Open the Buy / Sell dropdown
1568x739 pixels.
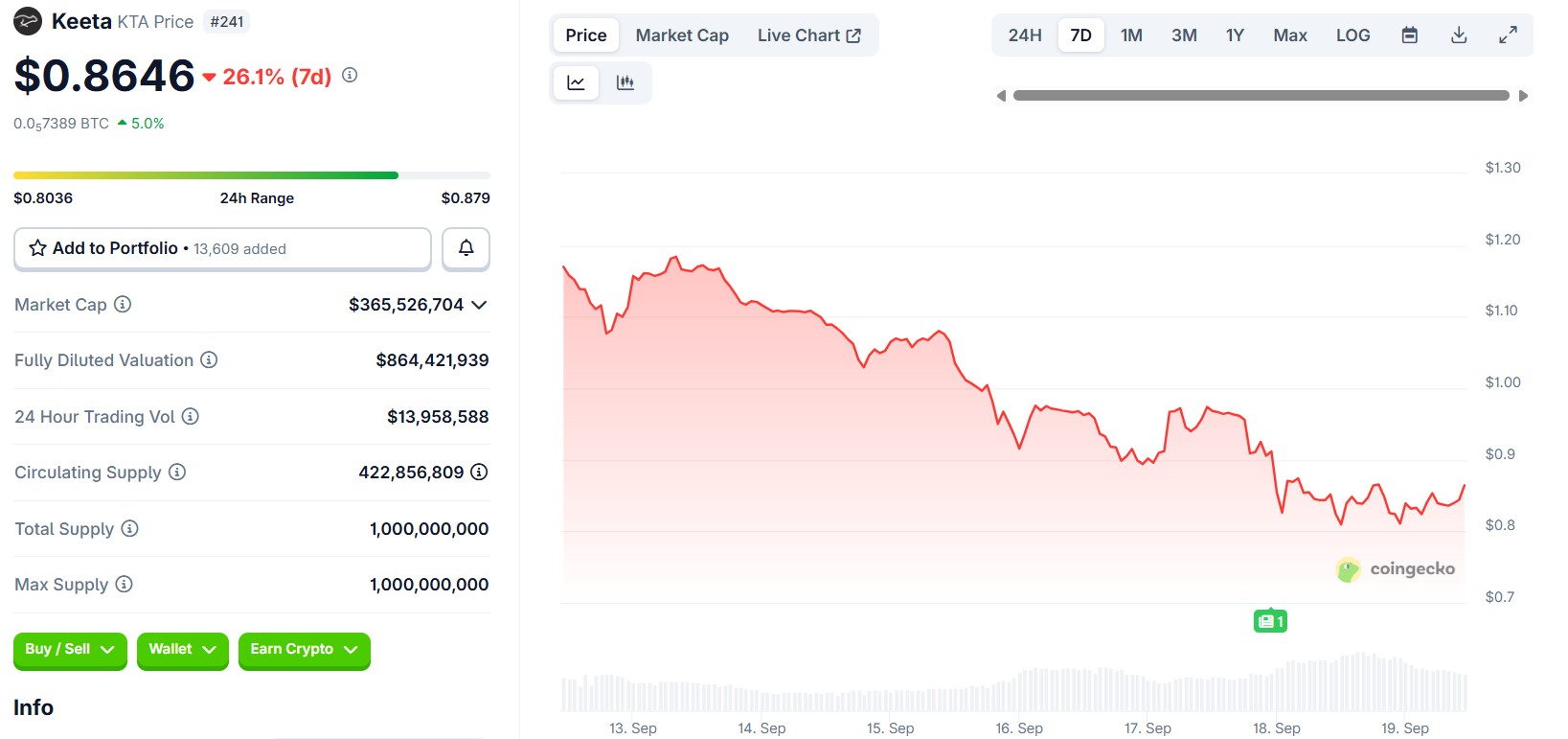tap(69, 650)
